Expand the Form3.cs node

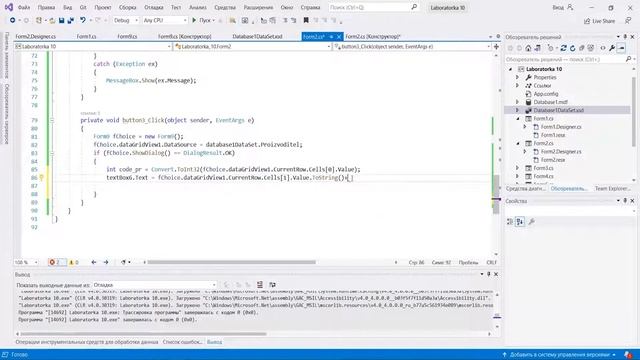[517, 168]
